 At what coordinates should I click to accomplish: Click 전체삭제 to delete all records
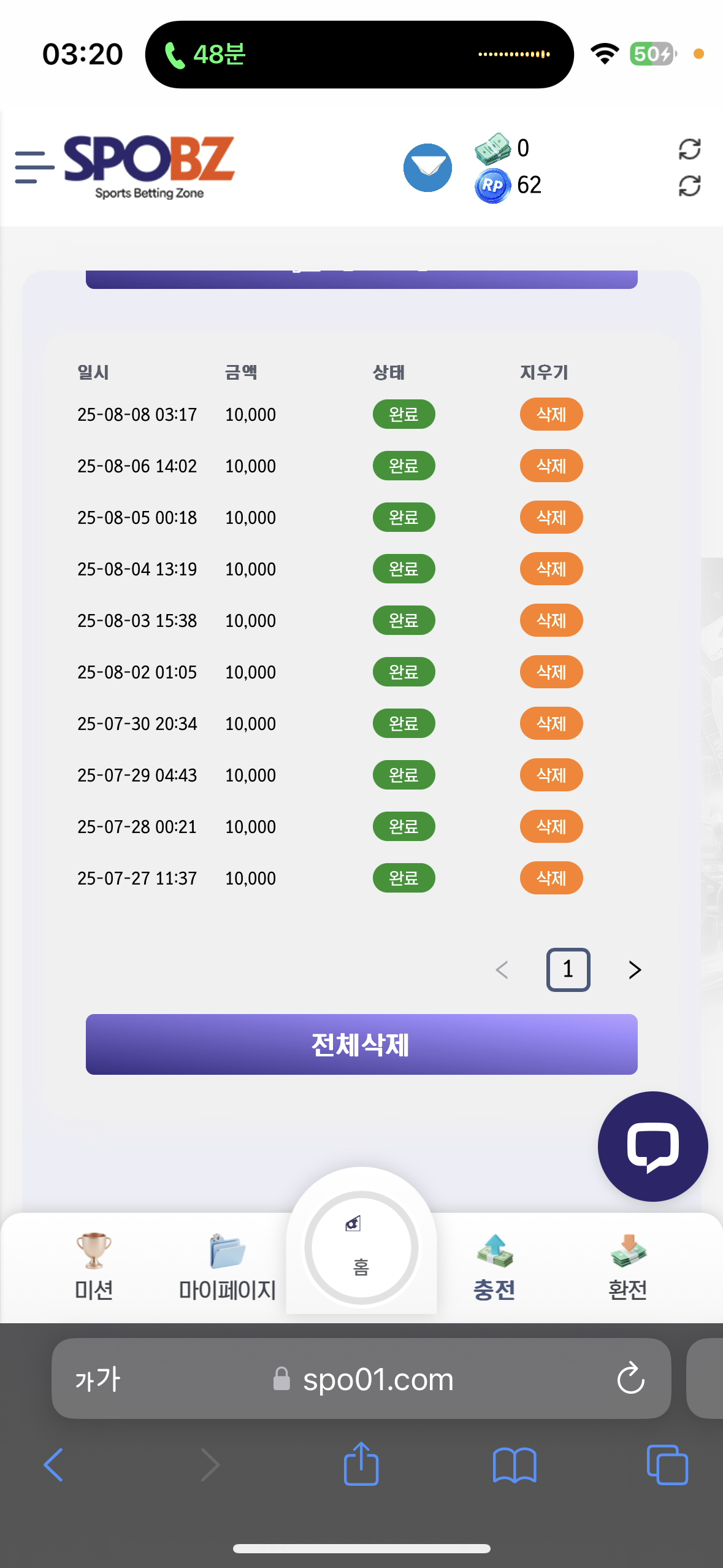(x=361, y=1044)
